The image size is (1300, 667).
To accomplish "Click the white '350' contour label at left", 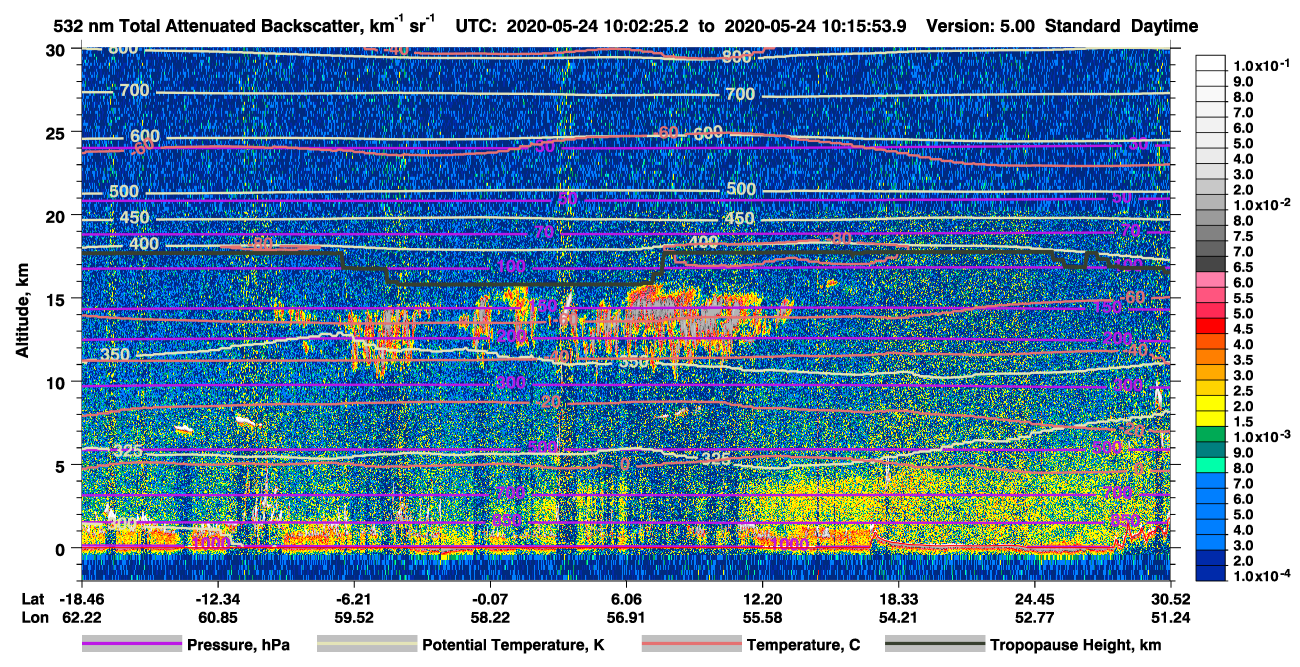I will point(116,354).
